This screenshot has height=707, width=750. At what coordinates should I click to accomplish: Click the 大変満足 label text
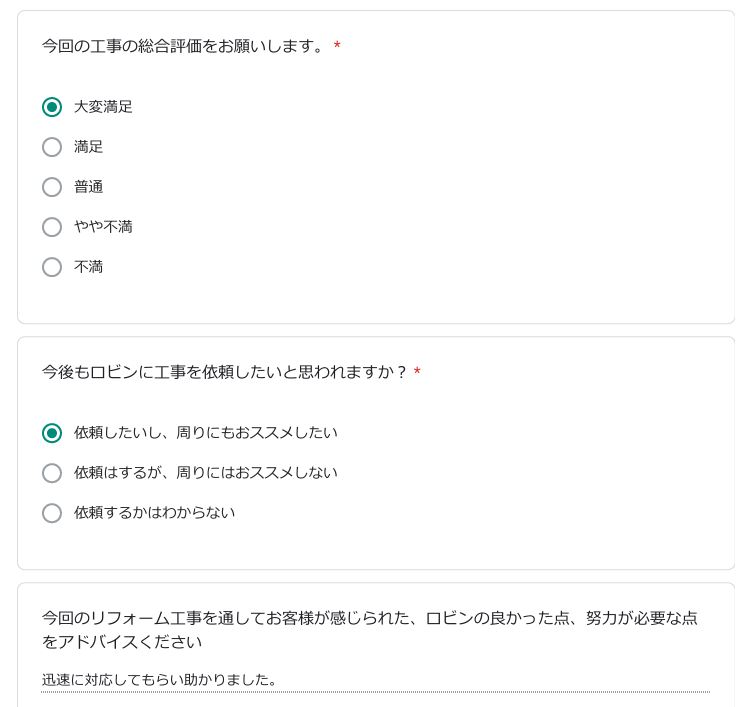click(103, 107)
